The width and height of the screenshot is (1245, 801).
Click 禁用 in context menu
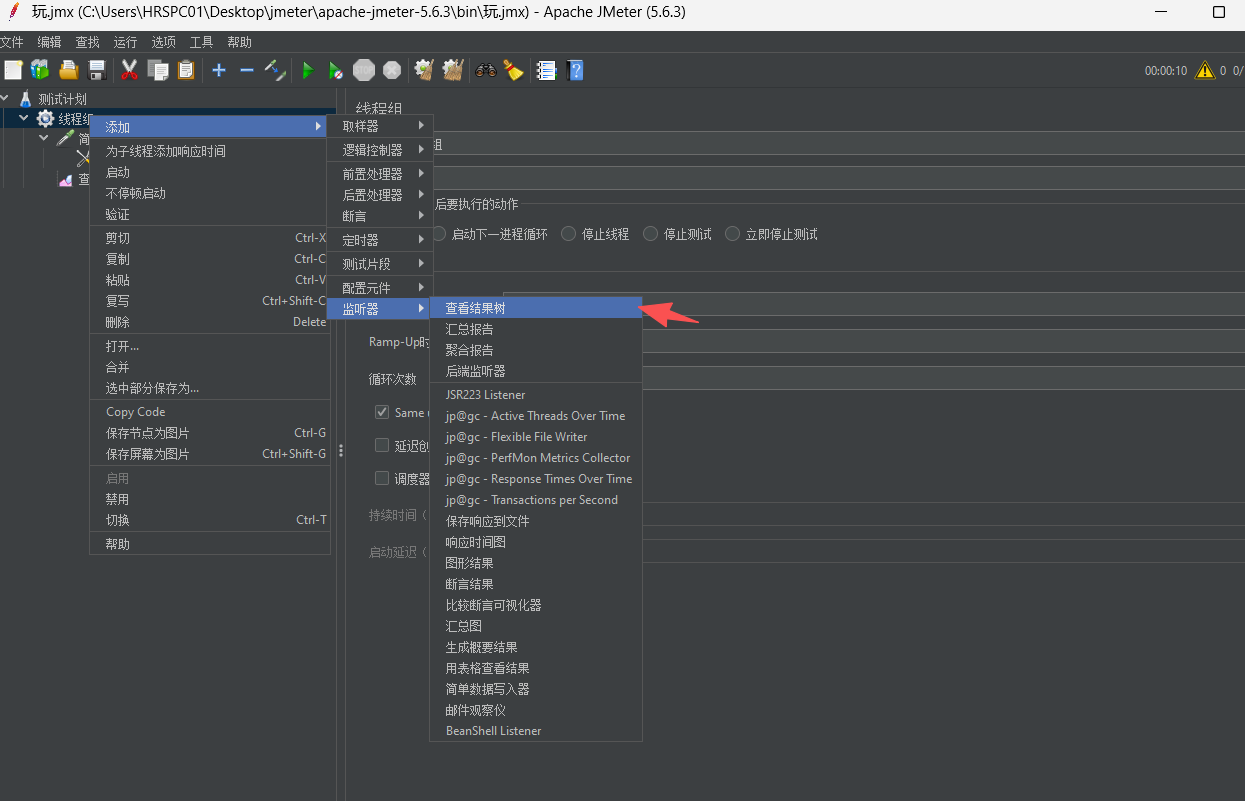[210, 499]
